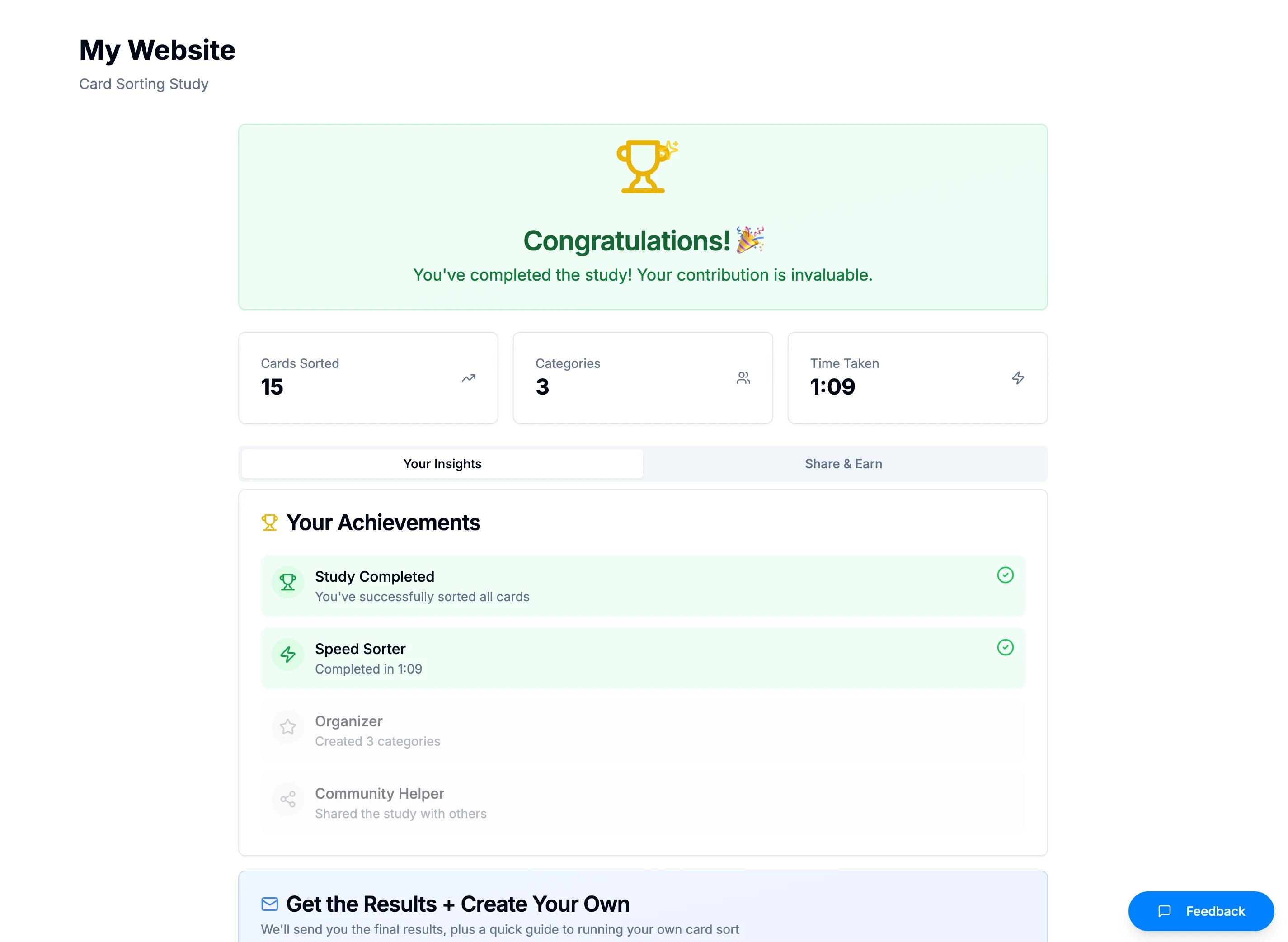
Task: Click the My Website heading
Action: [x=157, y=50]
